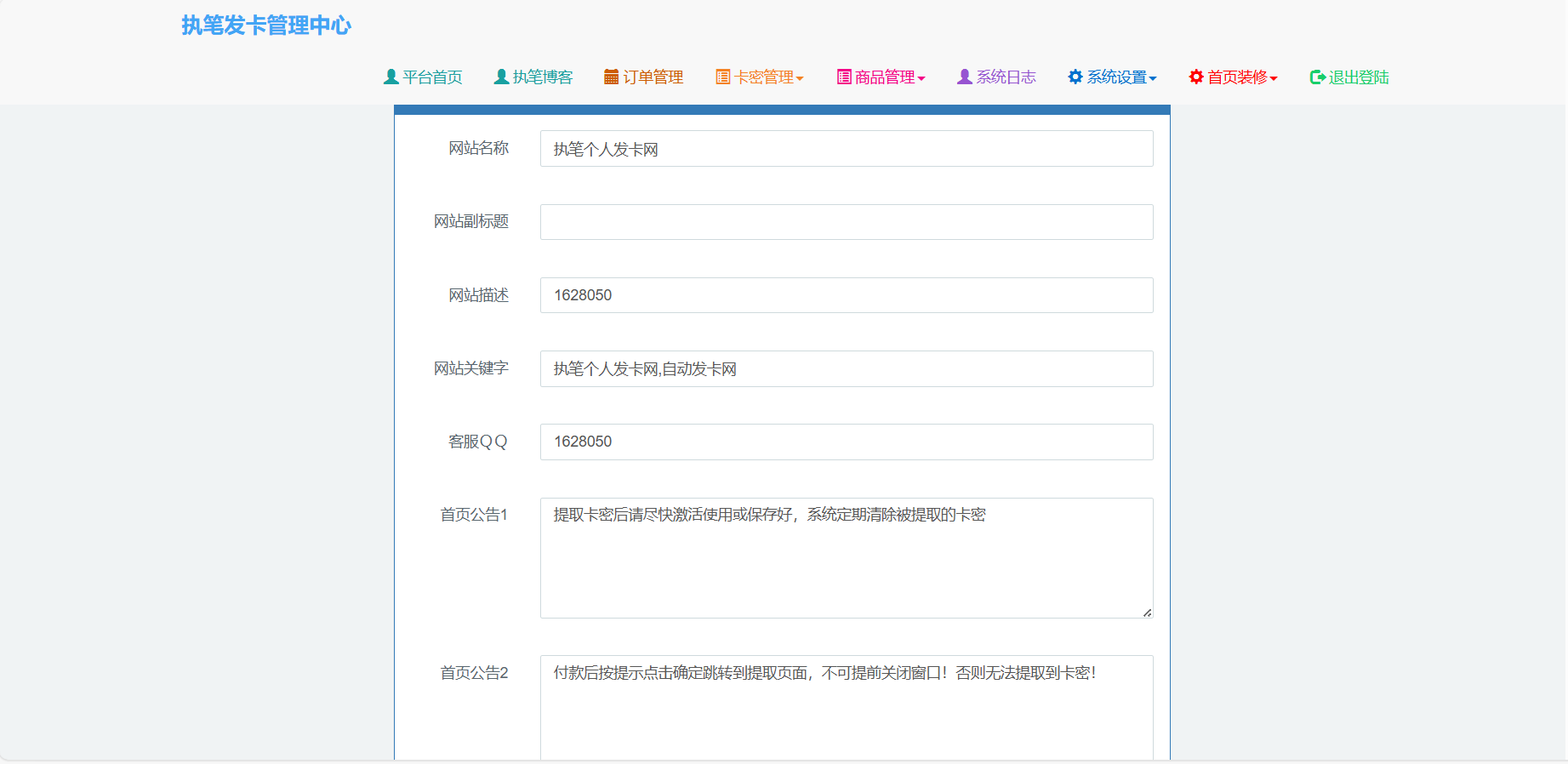Screen dimensions: 1568x764
Task: Focus the 网站名称 input field
Action: (847, 149)
